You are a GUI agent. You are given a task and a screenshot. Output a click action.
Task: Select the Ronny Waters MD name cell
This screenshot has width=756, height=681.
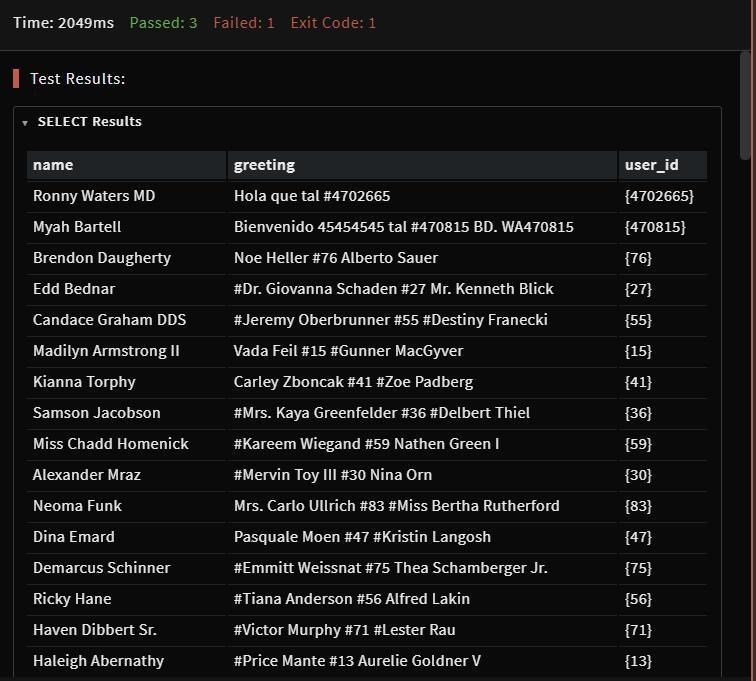point(94,196)
